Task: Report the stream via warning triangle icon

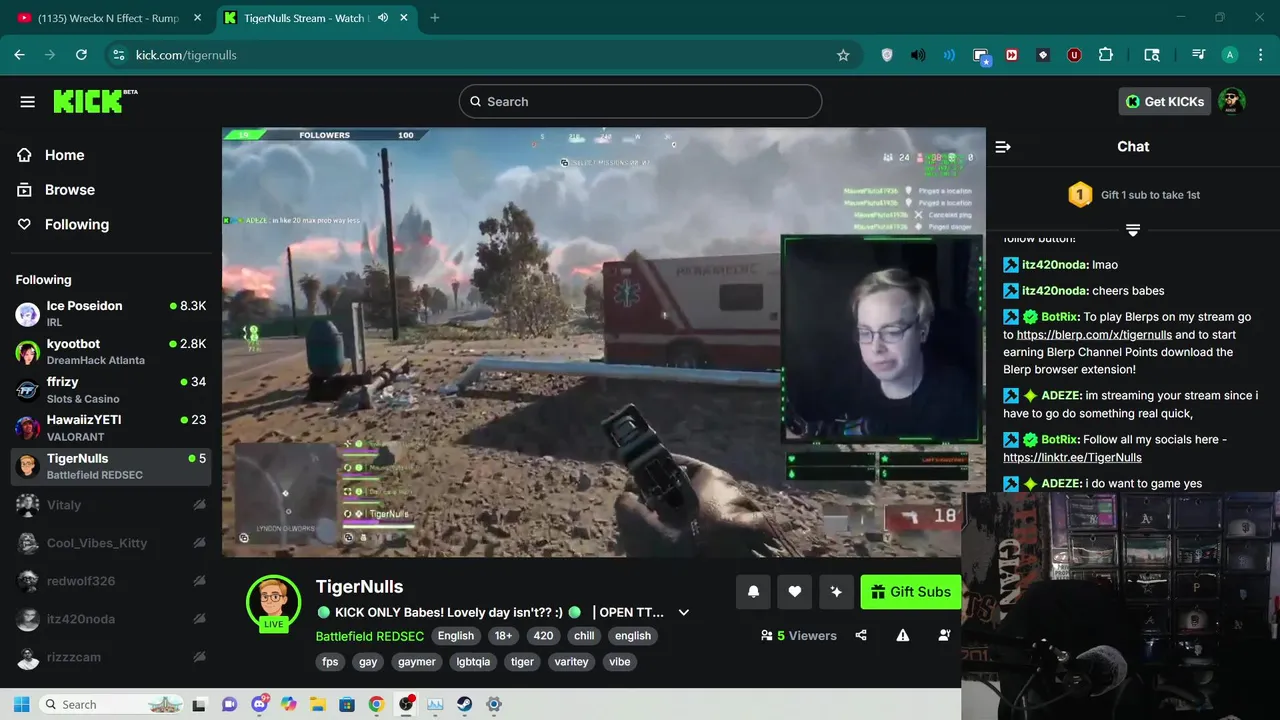Action: pyautogui.click(x=903, y=635)
